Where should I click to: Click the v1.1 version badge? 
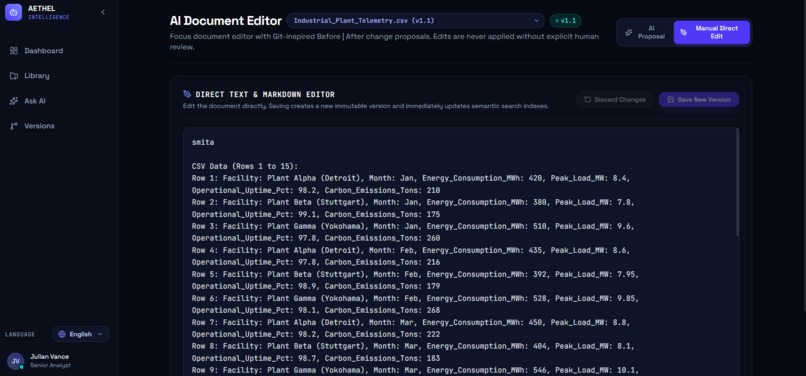click(565, 21)
